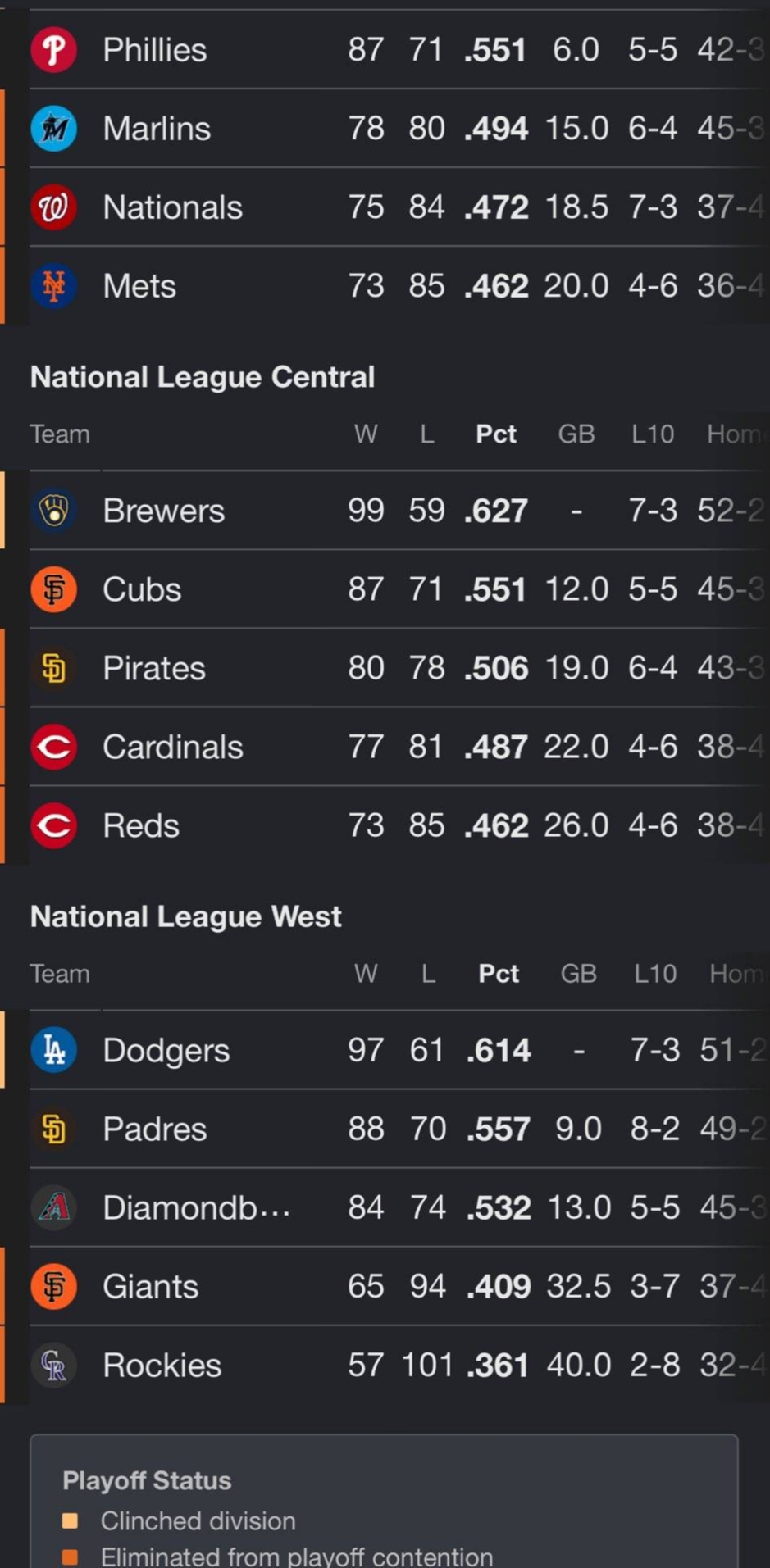The height and width of the screenshot is (1568, 770).
Task: Click the Phillies team logo
Action: click(x=54, y=50)
